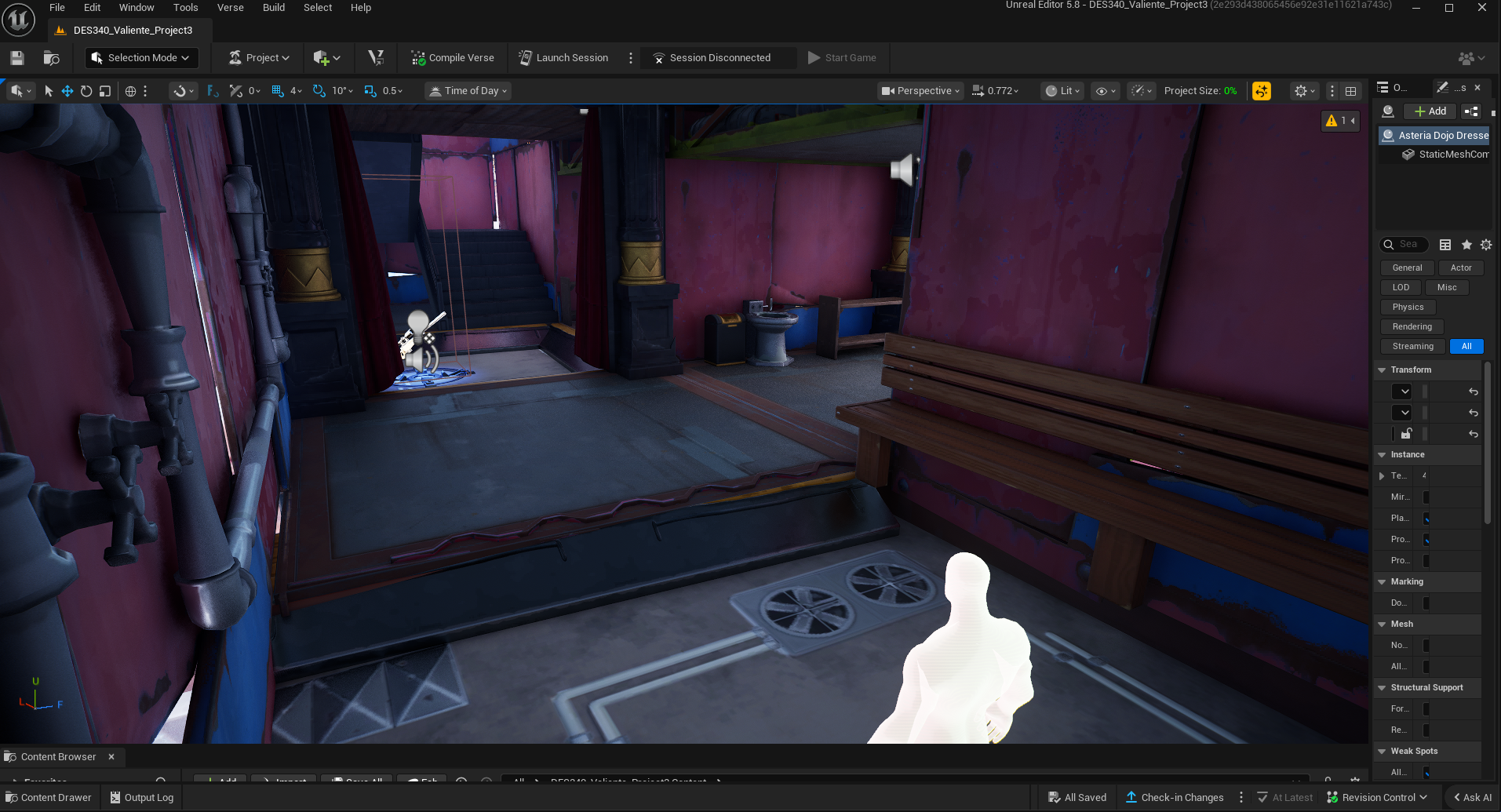Viewport: 1501px width, 812px height.
Task: Open the Lit view mode menu
Action: [x=1062, y=91]
